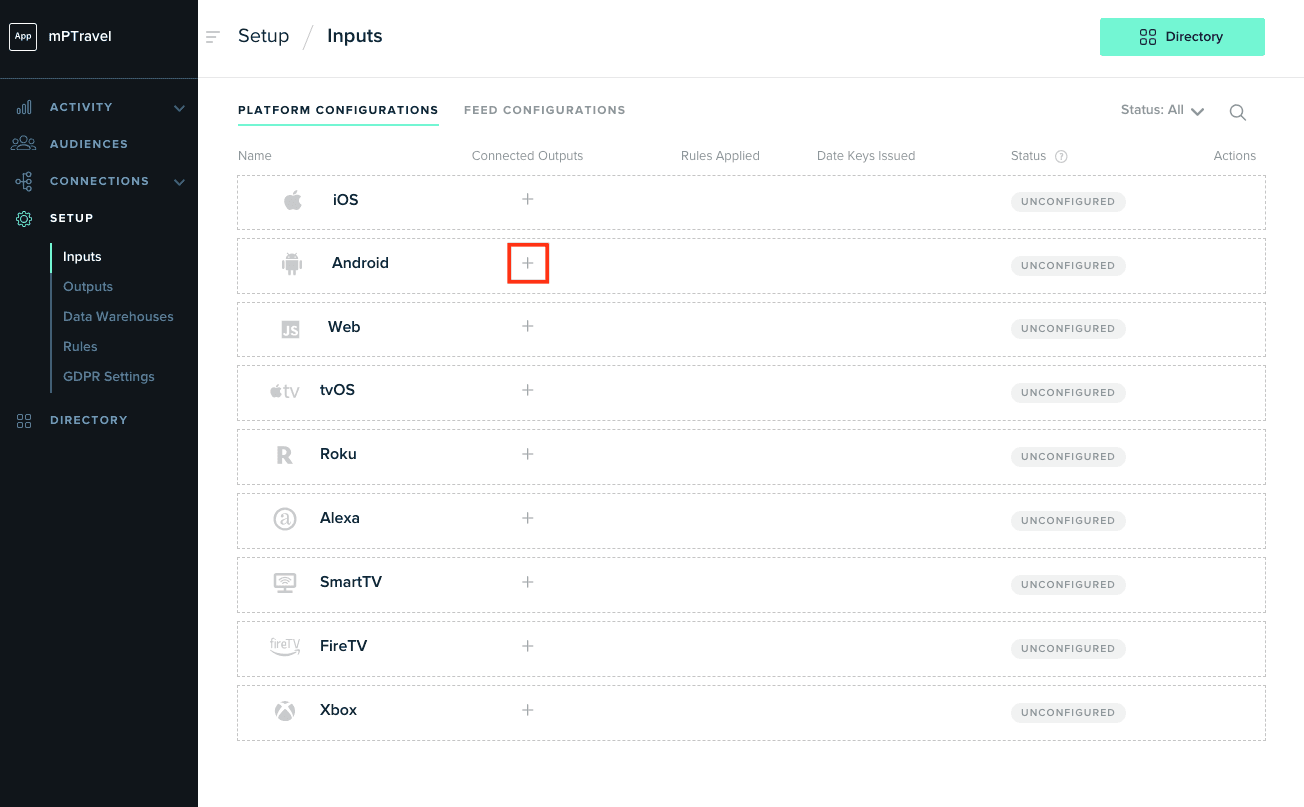Click the Status column help icon

[x=1060, y=156]
